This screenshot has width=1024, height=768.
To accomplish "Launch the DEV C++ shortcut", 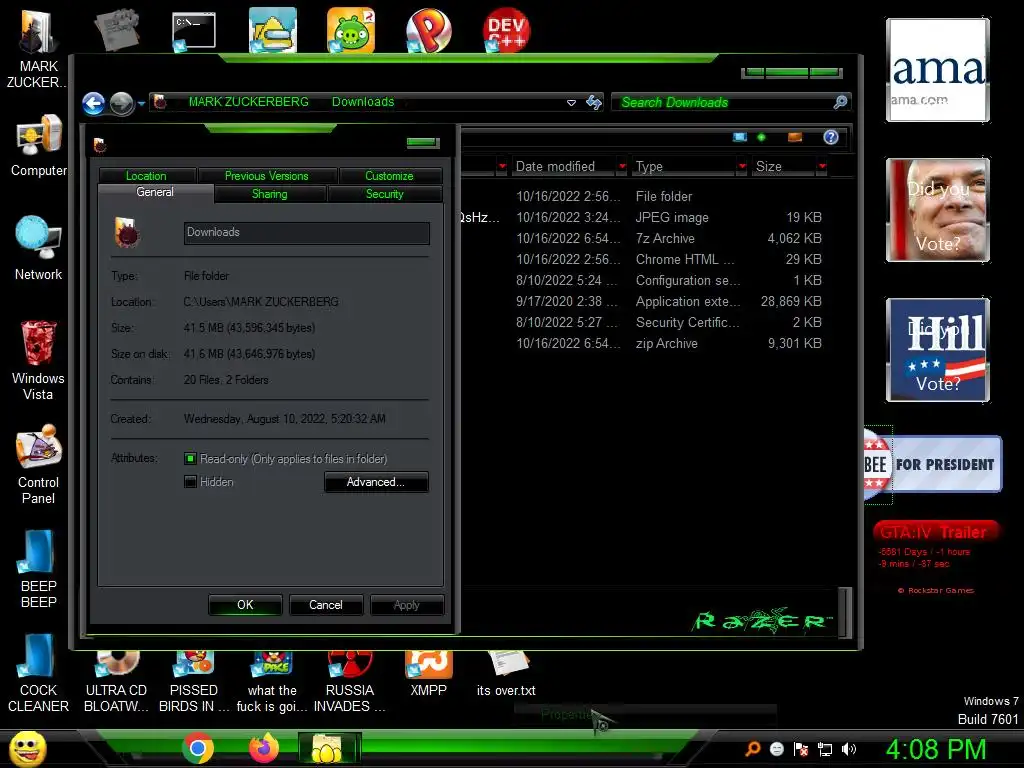I will click(506, 30).
